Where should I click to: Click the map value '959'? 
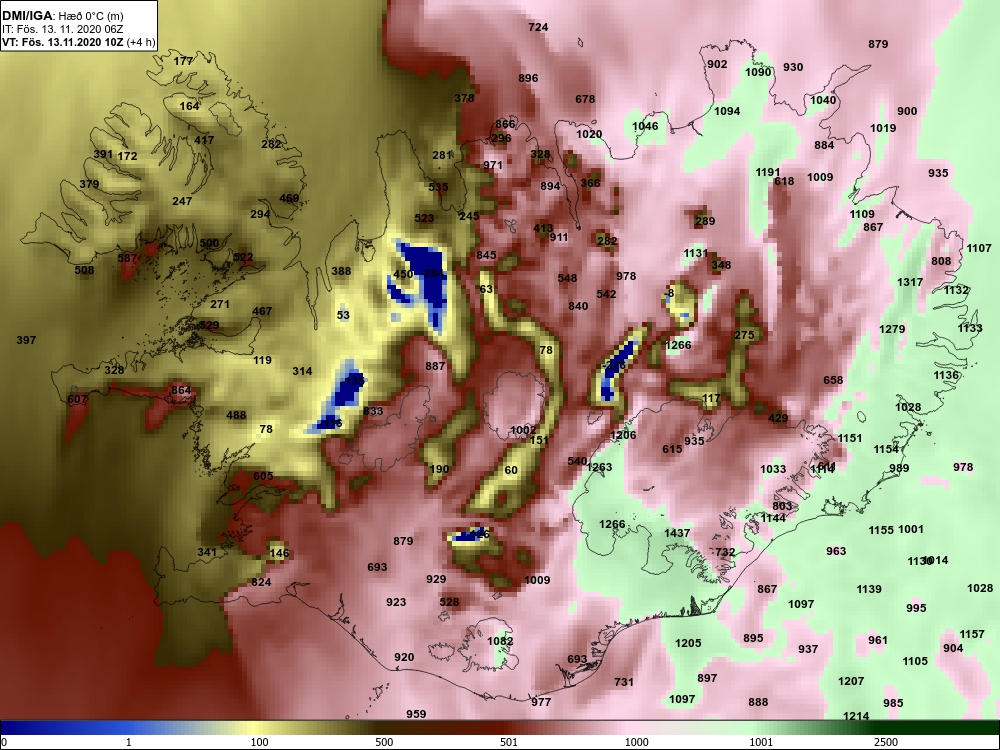click(x=416, y=714)
